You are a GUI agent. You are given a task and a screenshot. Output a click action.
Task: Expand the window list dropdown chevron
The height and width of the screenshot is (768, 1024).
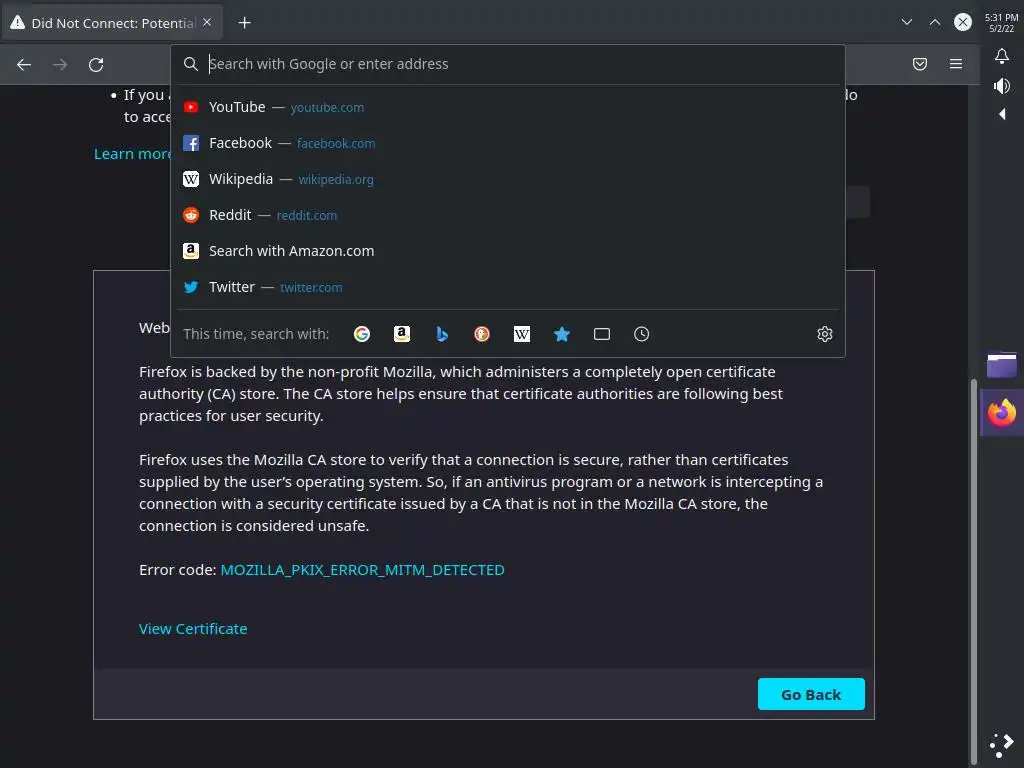[x=906, y=22]
